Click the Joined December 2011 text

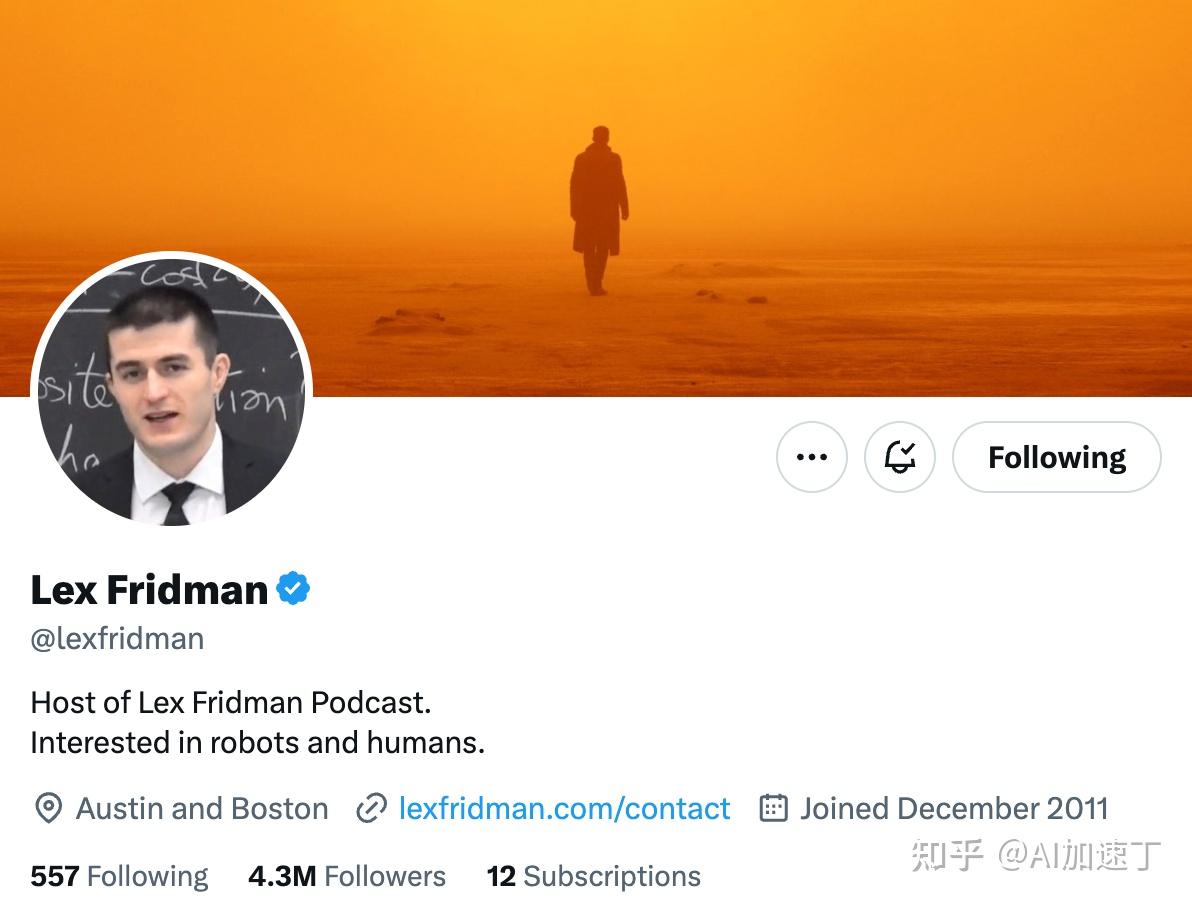pyautogui.click(x=953, y=808)
